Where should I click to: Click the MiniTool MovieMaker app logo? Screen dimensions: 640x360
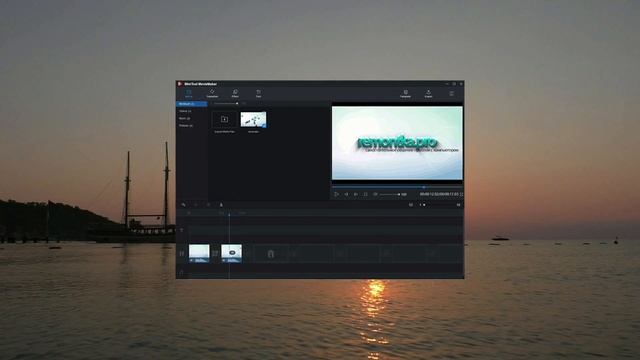[x=180, y=84]
